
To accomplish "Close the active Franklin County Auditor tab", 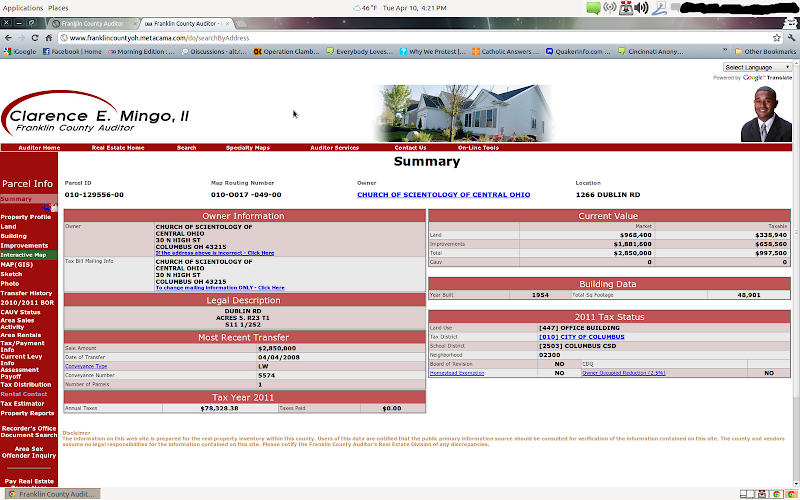I will tap(227, 23).
